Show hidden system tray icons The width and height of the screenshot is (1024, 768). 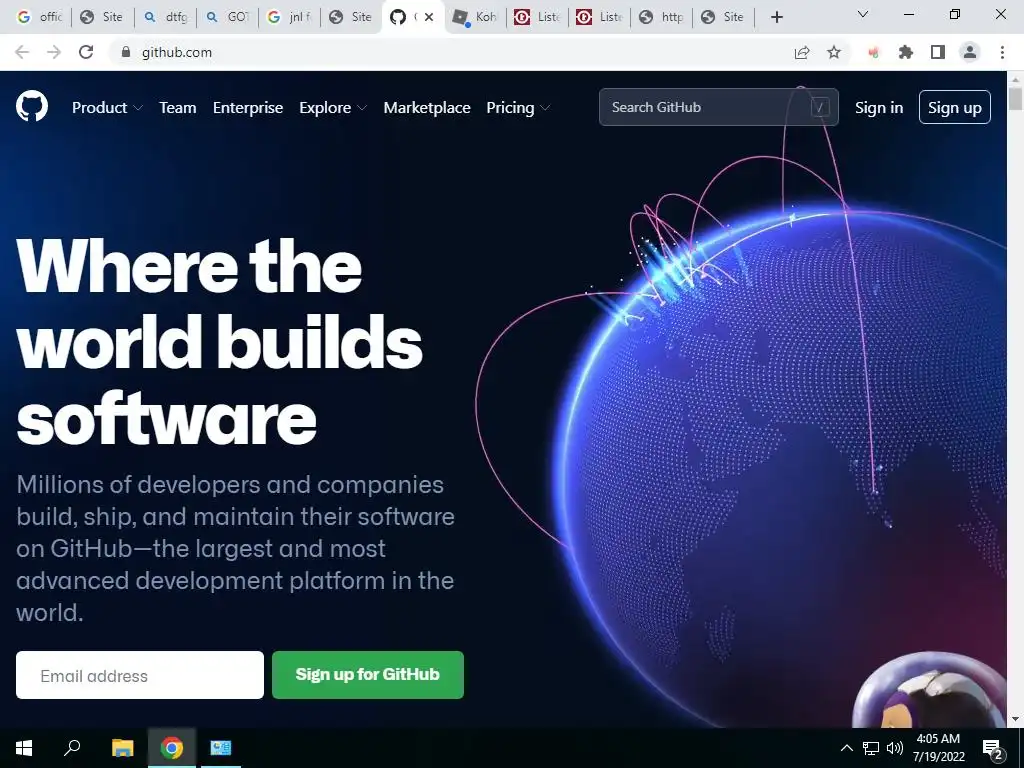(x=846, y=748)
